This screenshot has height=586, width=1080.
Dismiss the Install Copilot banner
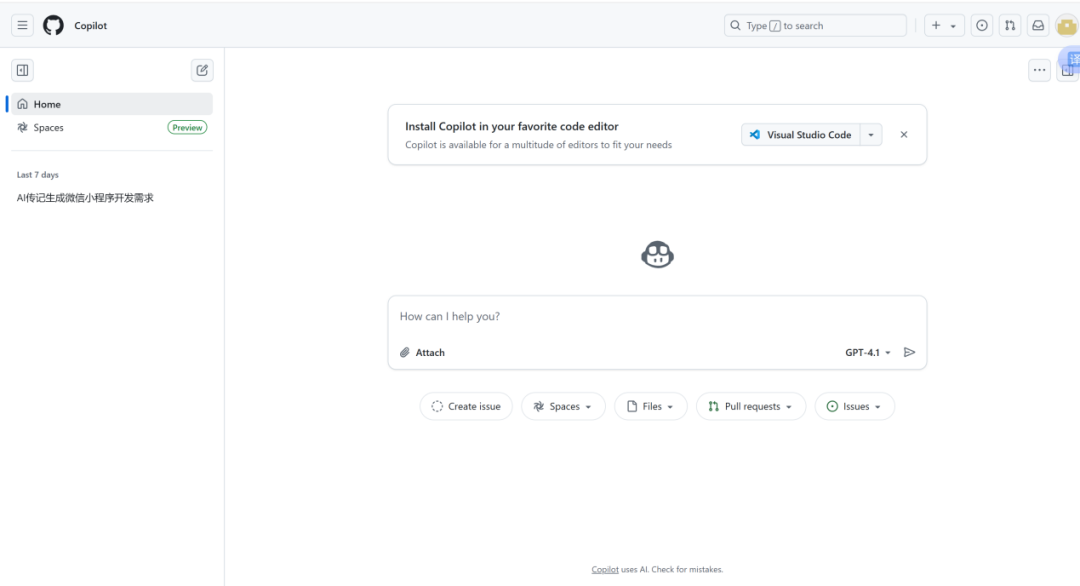point(904,135)
